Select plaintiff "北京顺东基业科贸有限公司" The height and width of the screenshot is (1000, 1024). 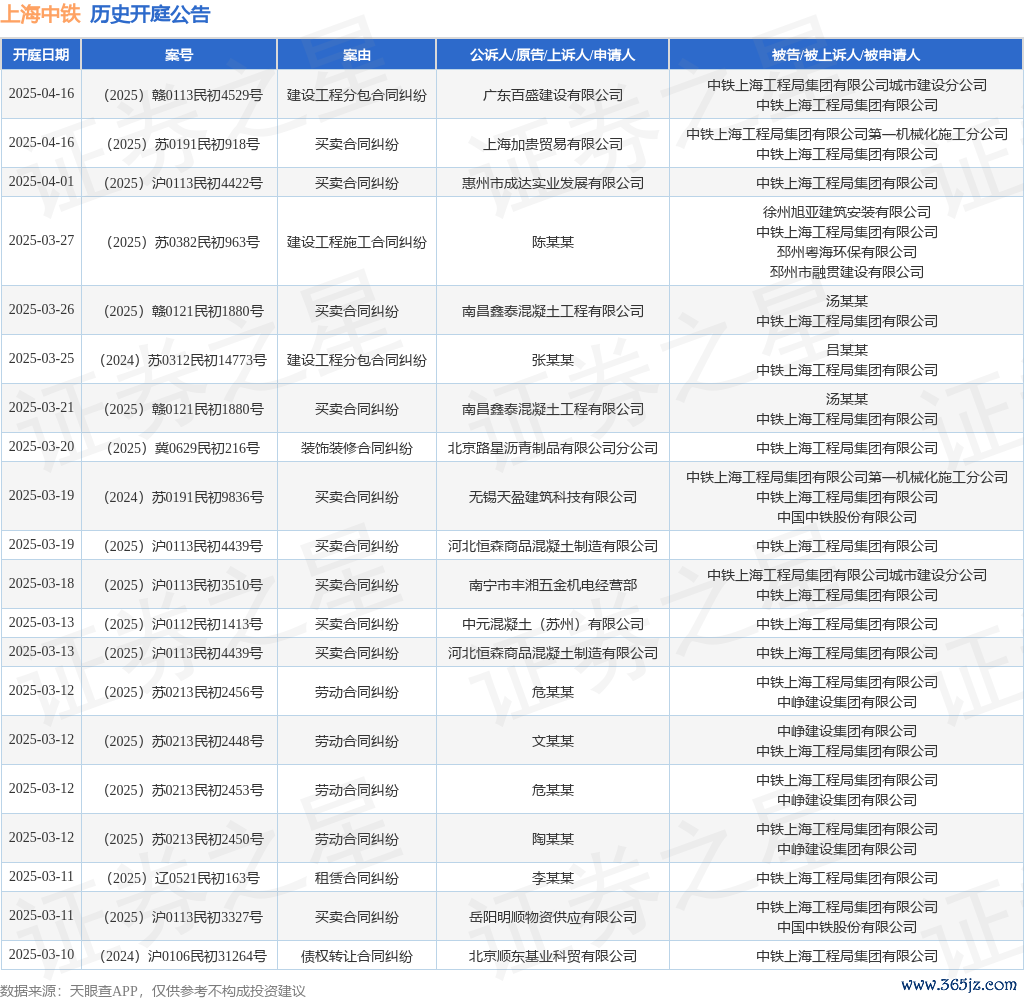tap(552, 957)
